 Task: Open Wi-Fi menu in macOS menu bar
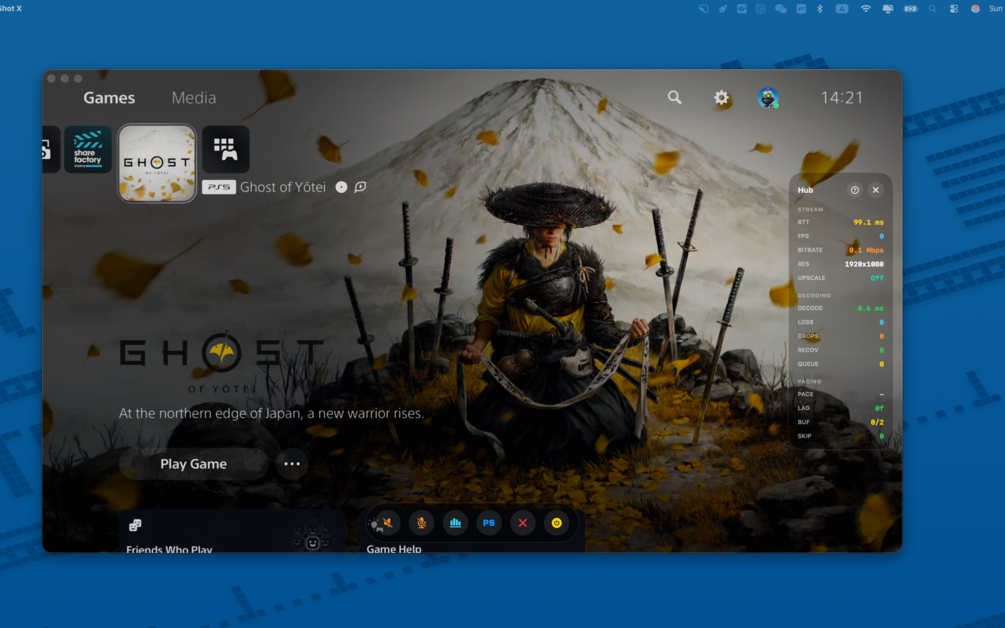[865, 9]
